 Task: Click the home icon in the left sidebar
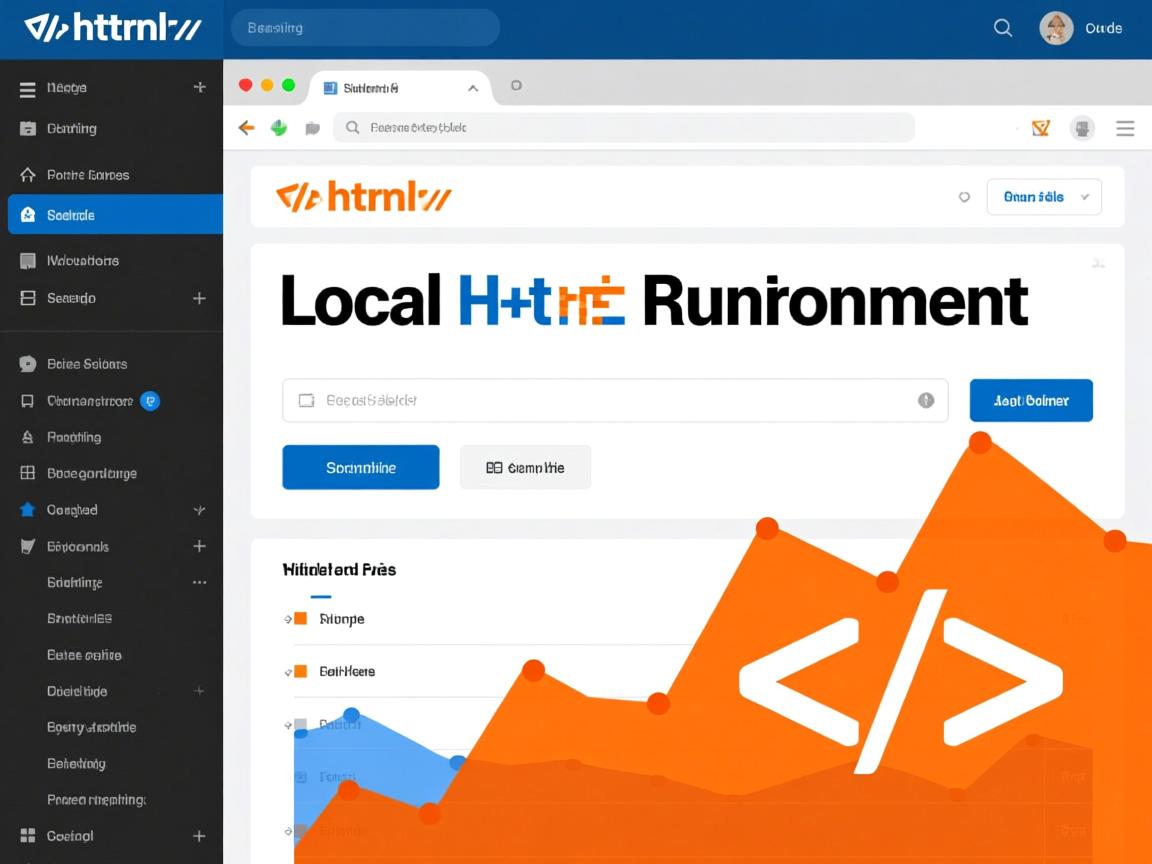tap(28, 175)
